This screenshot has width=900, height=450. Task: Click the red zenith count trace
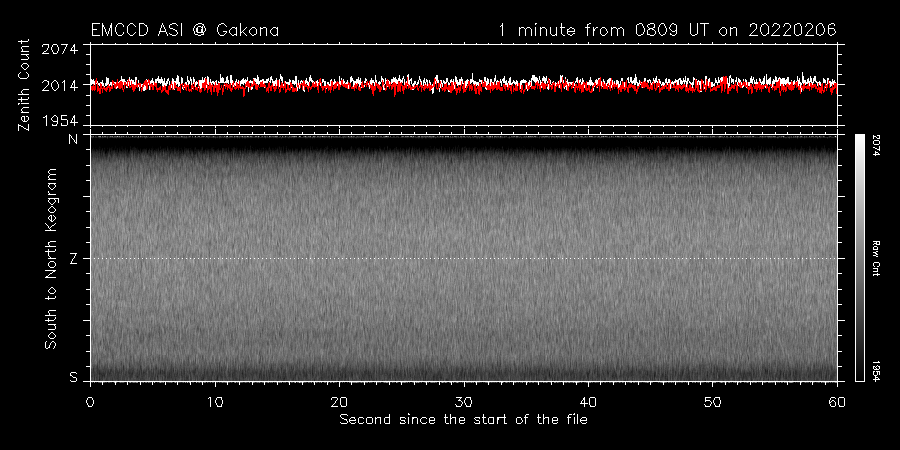point(463,87)
